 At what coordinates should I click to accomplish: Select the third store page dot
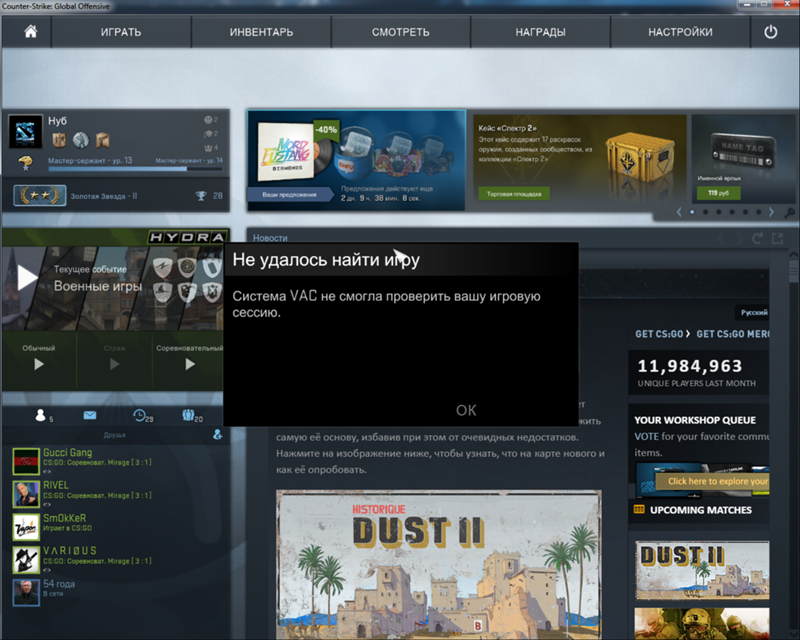click(718, 212)
